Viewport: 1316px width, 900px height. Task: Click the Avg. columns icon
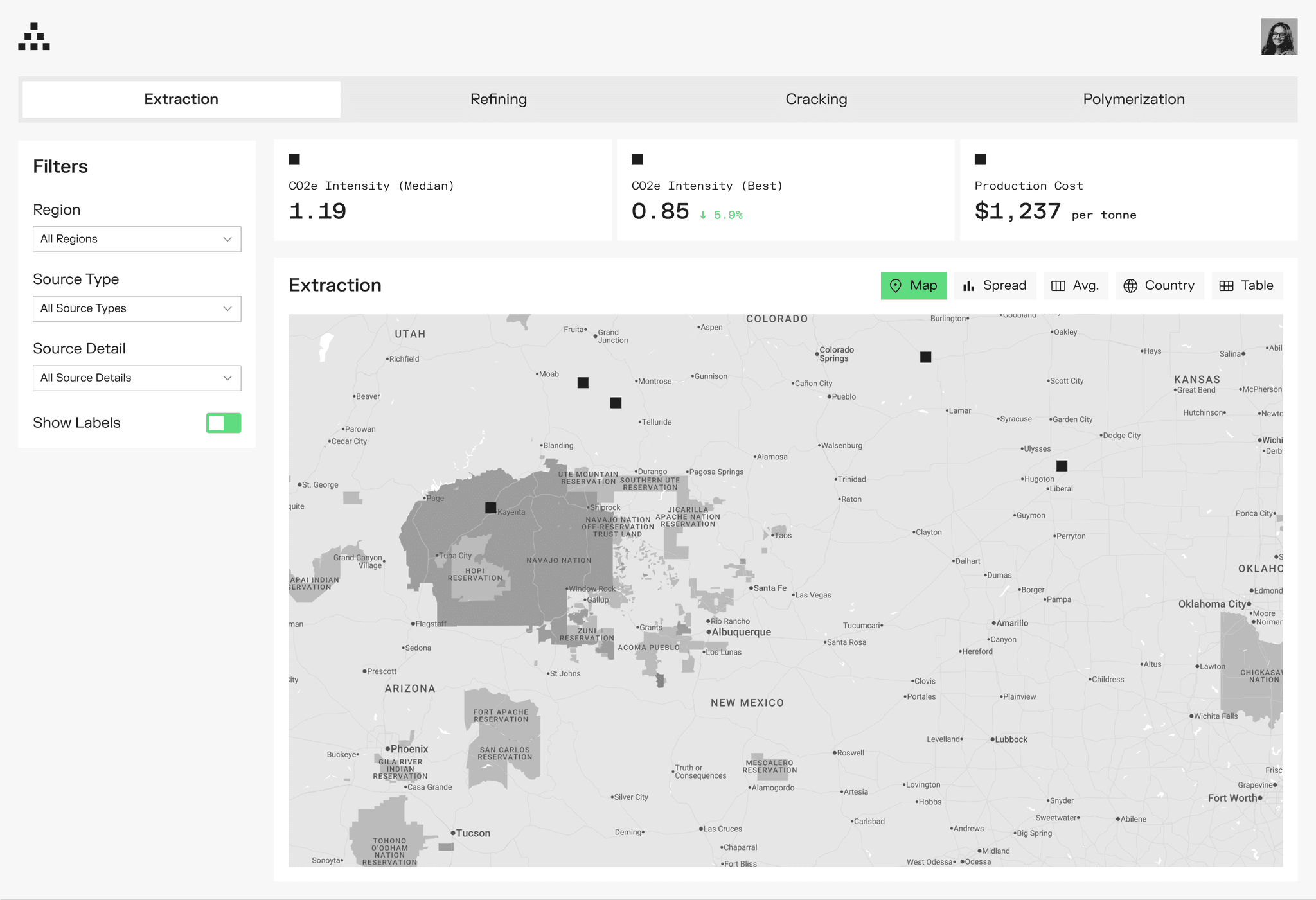[1058, 286]
